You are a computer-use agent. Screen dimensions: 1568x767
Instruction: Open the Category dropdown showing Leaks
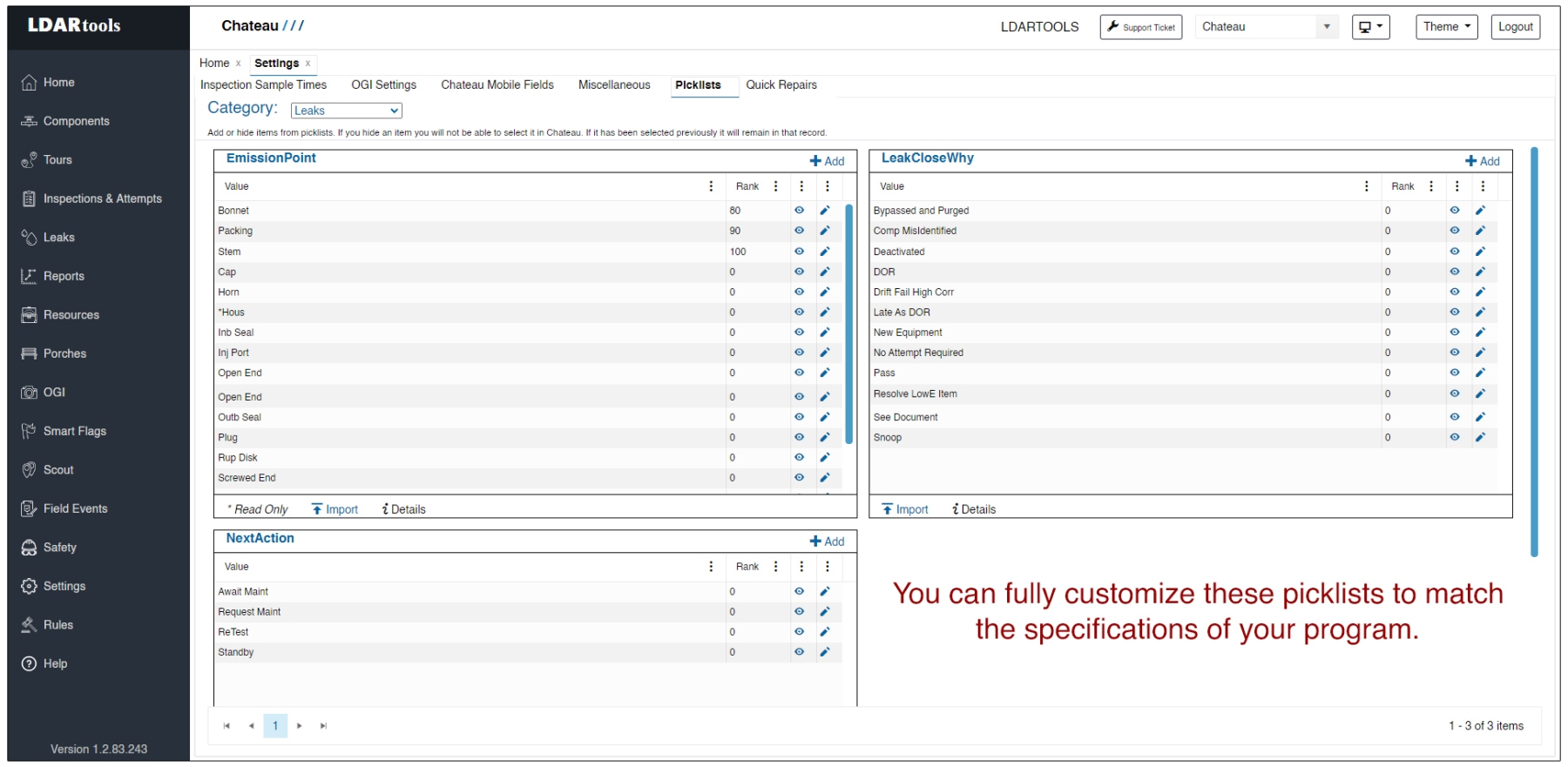pyautogui.click(x=346, y=111)
